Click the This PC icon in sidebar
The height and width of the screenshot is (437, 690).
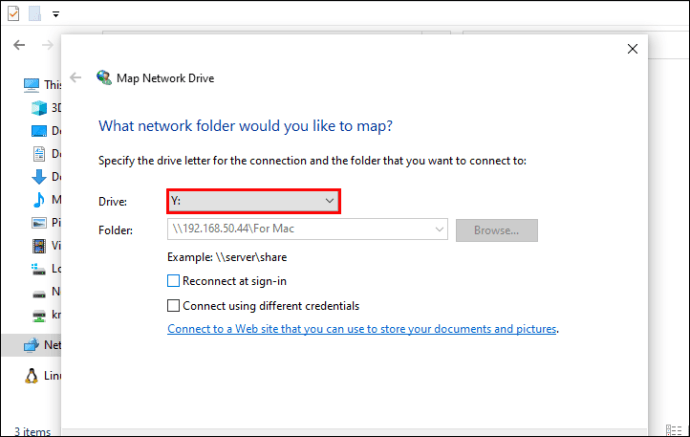[32, 85]
